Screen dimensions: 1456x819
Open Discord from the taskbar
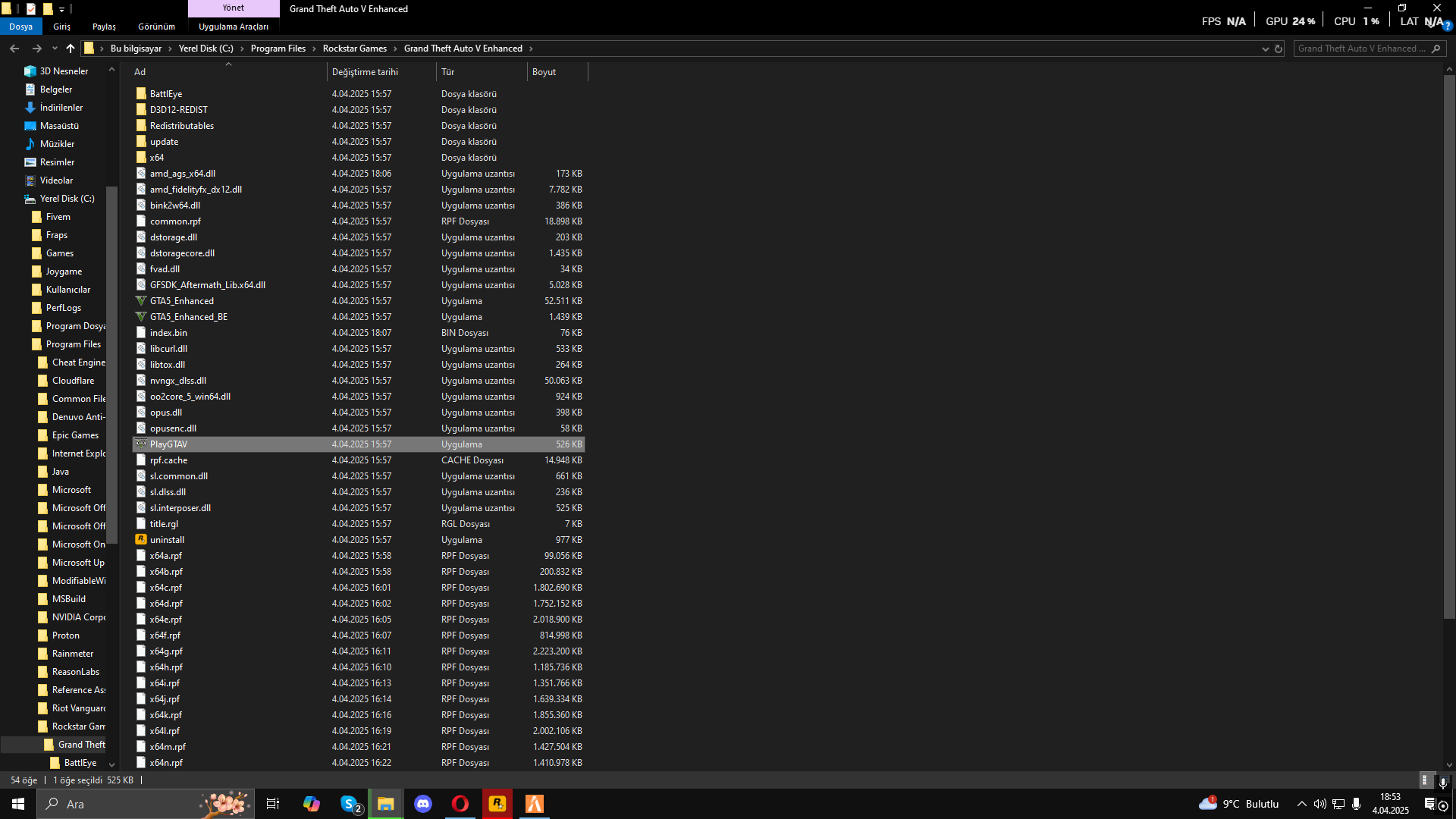pyautogui.click(x=423, y=804)
